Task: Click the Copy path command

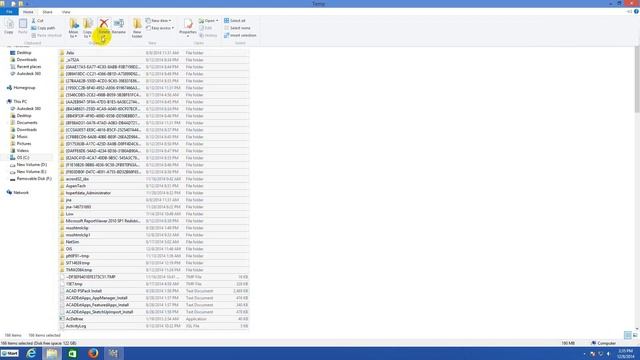Action: (x=43, y=28)
